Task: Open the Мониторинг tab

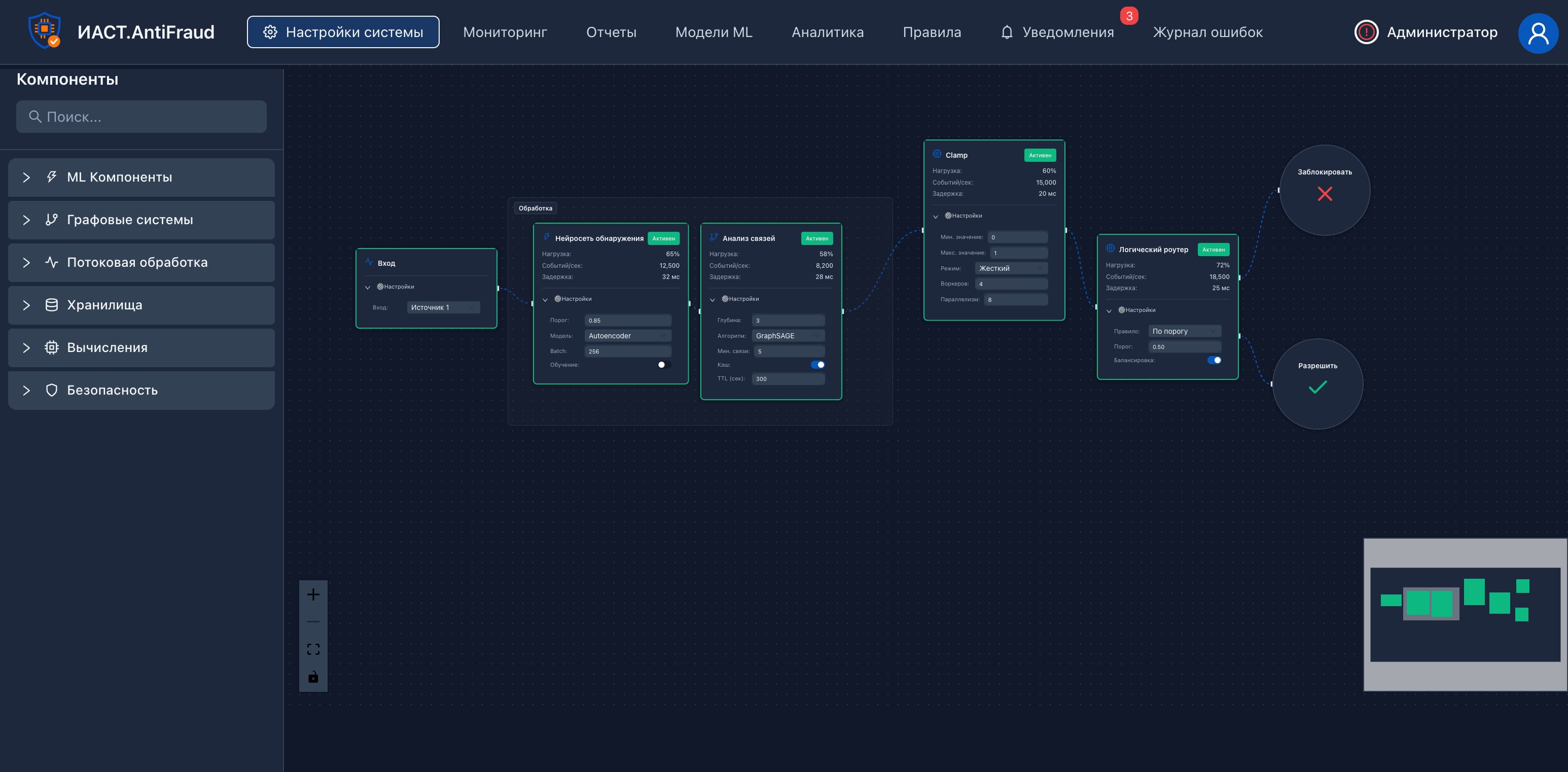Action: 505,32
